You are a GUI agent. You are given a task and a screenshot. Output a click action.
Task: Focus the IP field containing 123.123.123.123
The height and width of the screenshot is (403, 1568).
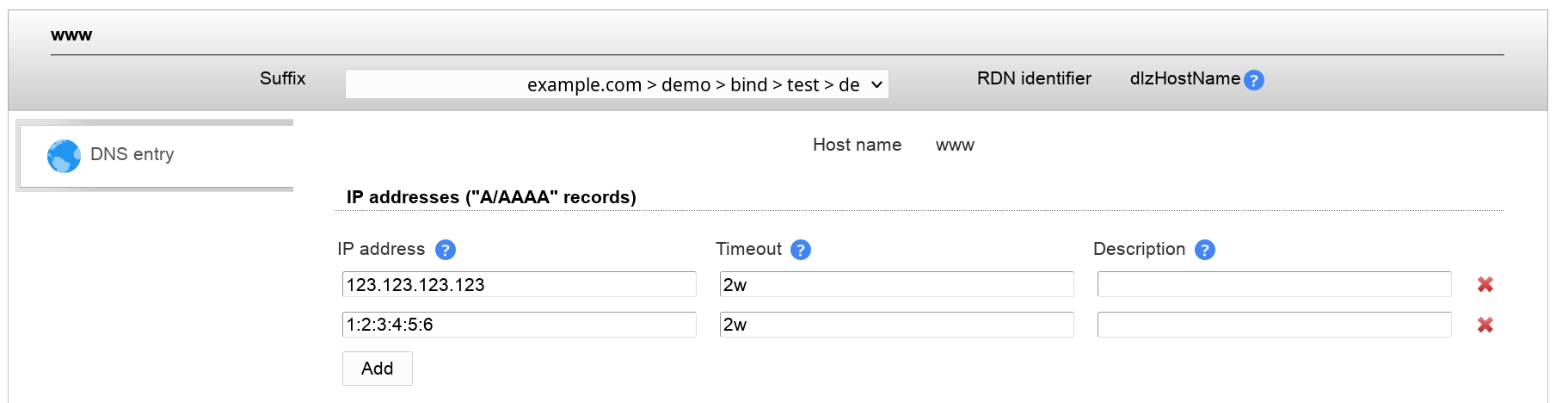tap(519, 284)
